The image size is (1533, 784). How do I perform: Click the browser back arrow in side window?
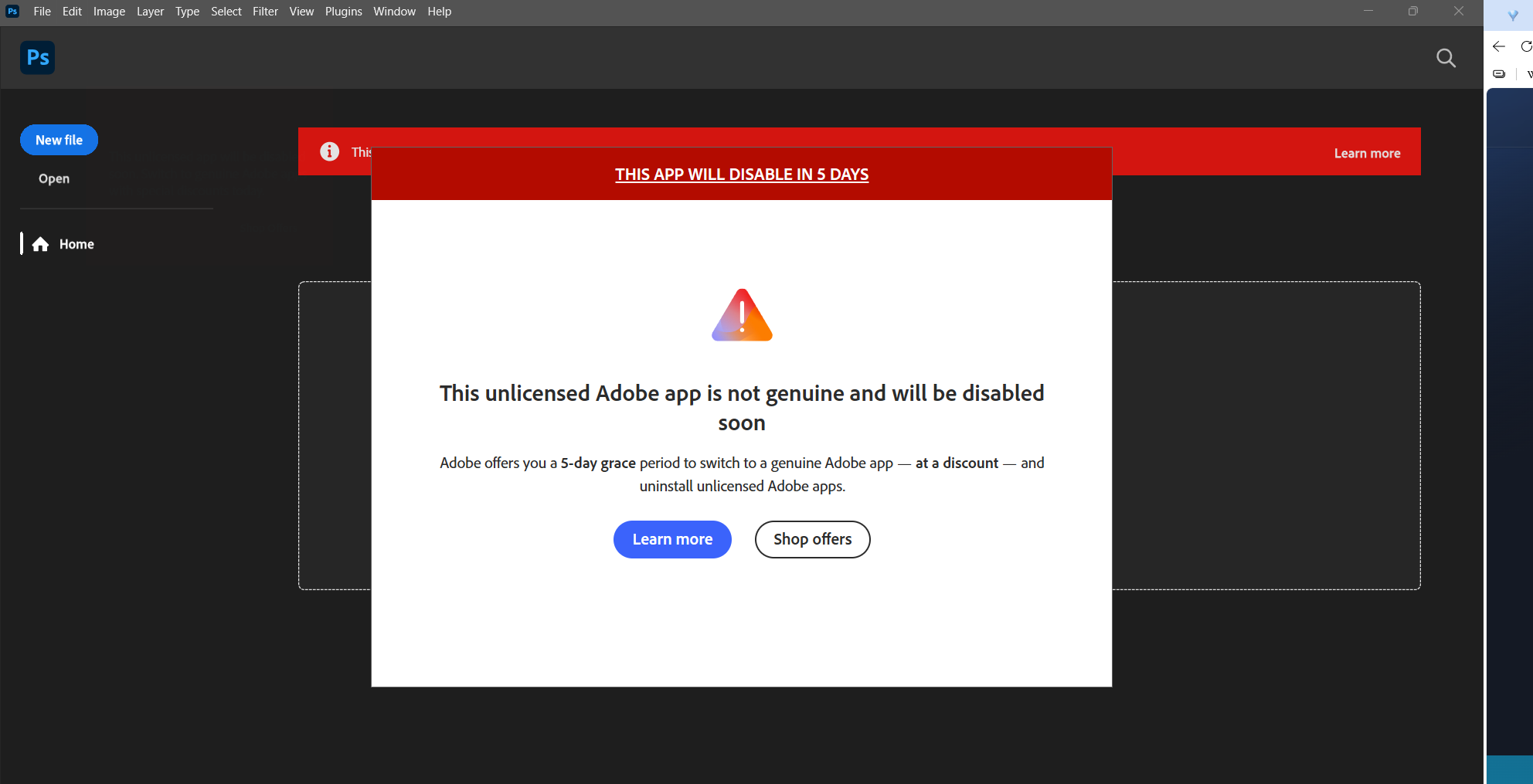coord(1499,46)
